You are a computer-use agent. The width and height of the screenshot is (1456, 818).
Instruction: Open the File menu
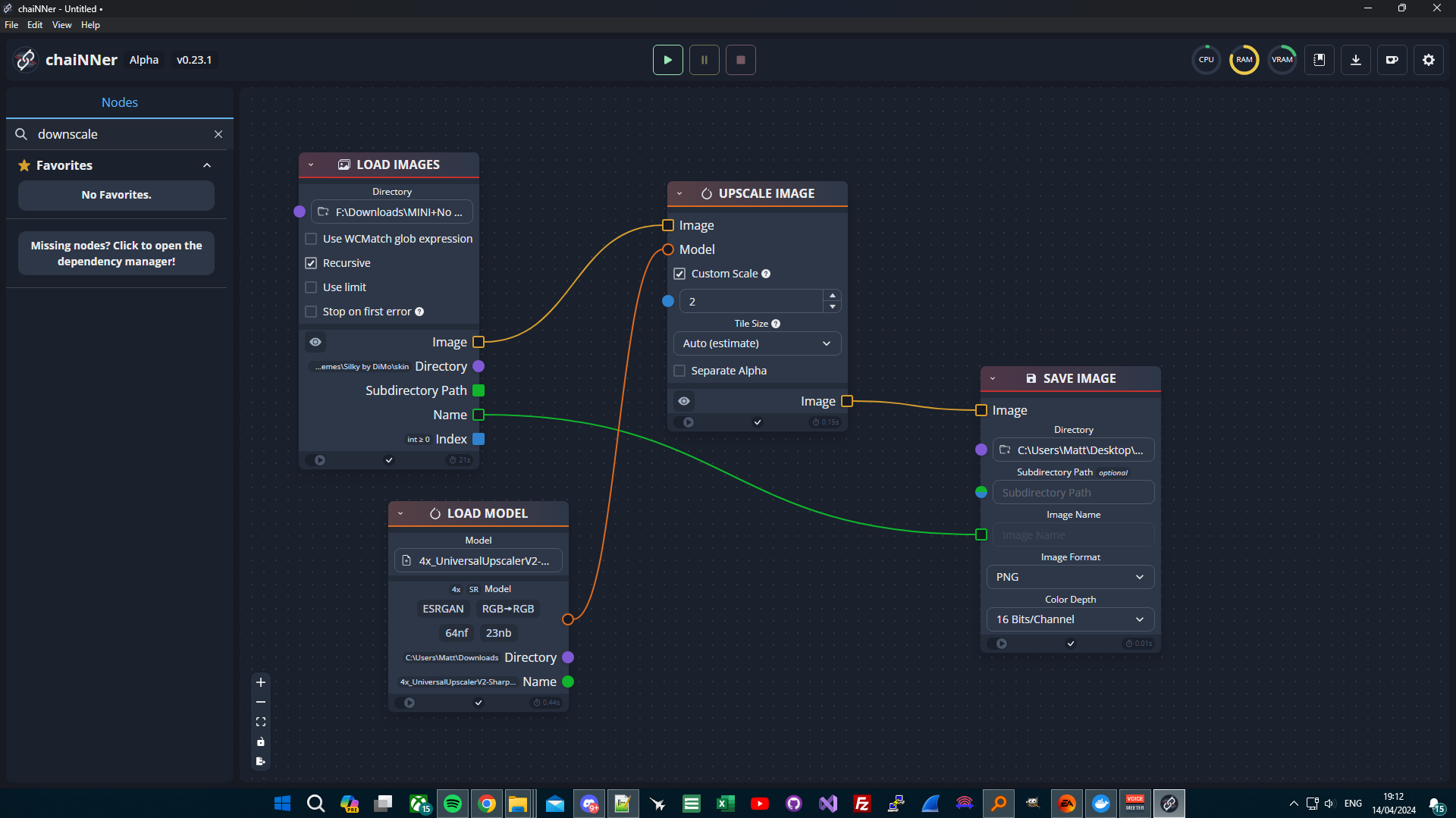coord(11,25)
